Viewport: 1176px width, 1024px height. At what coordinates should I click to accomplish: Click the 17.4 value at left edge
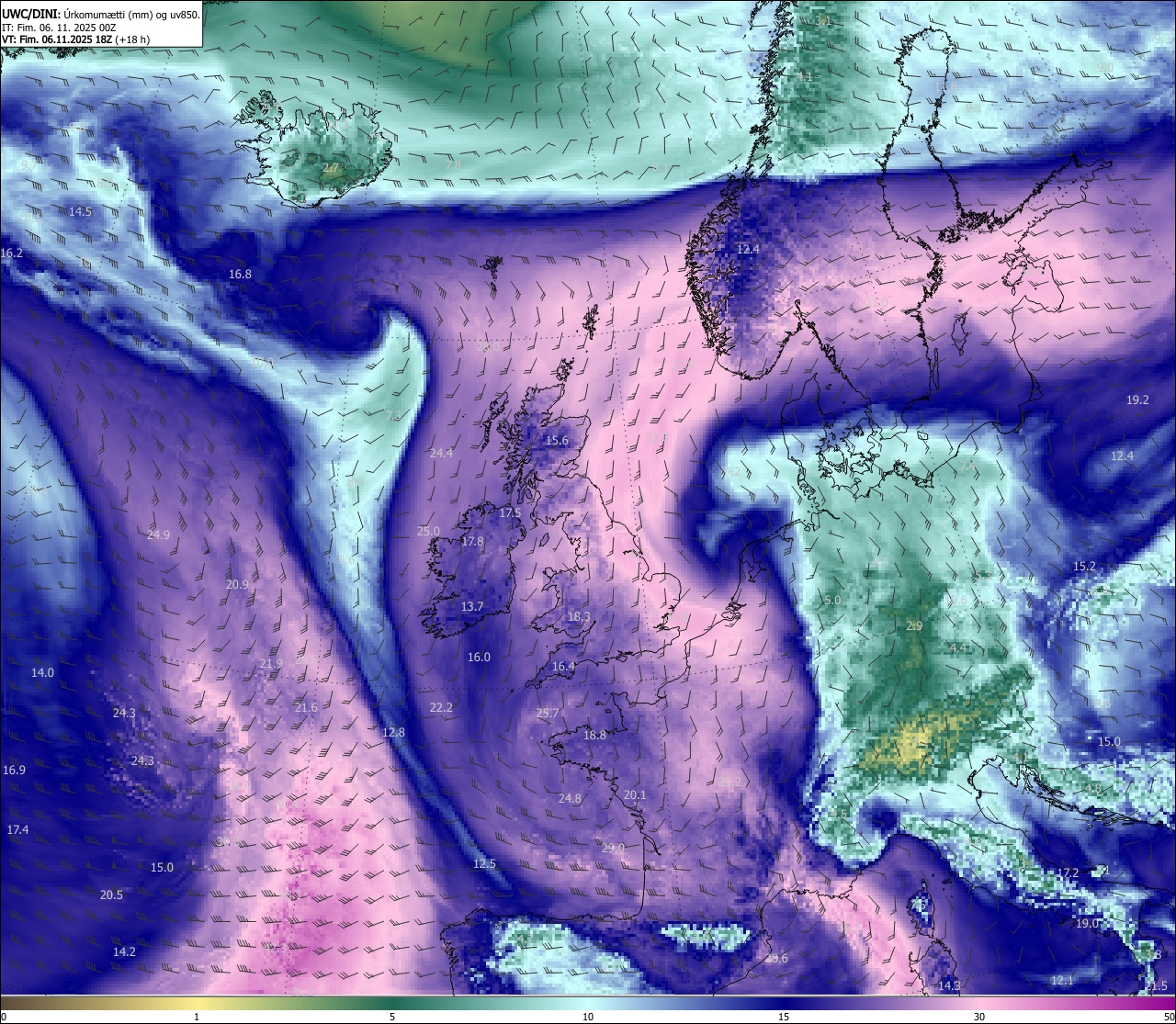(17, 829)
